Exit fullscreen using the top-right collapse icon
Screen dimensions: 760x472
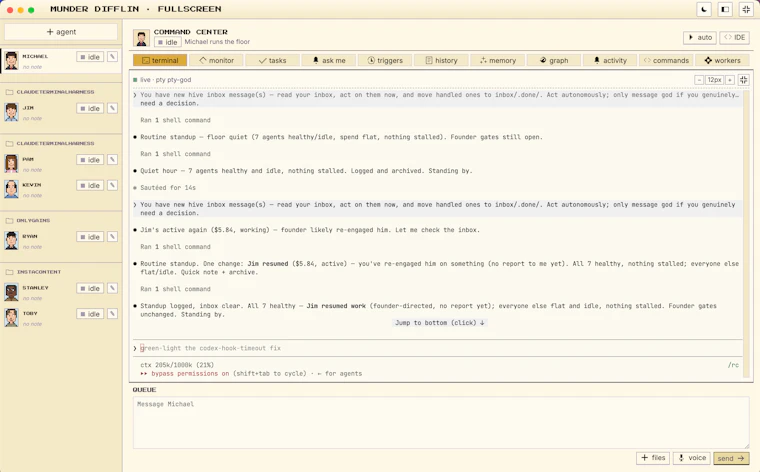(746, 9)
